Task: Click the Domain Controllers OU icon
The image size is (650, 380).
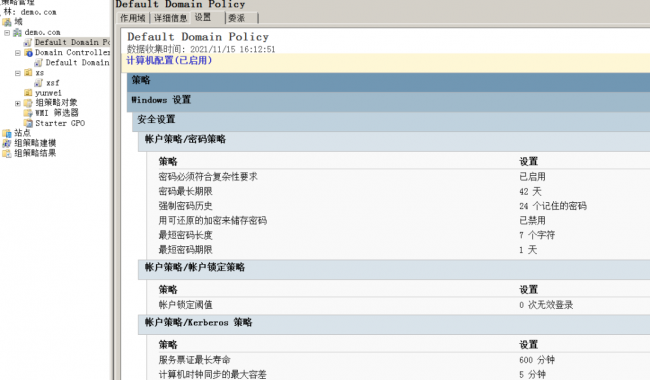Action: pyautogui.click(x=28, y=53)
